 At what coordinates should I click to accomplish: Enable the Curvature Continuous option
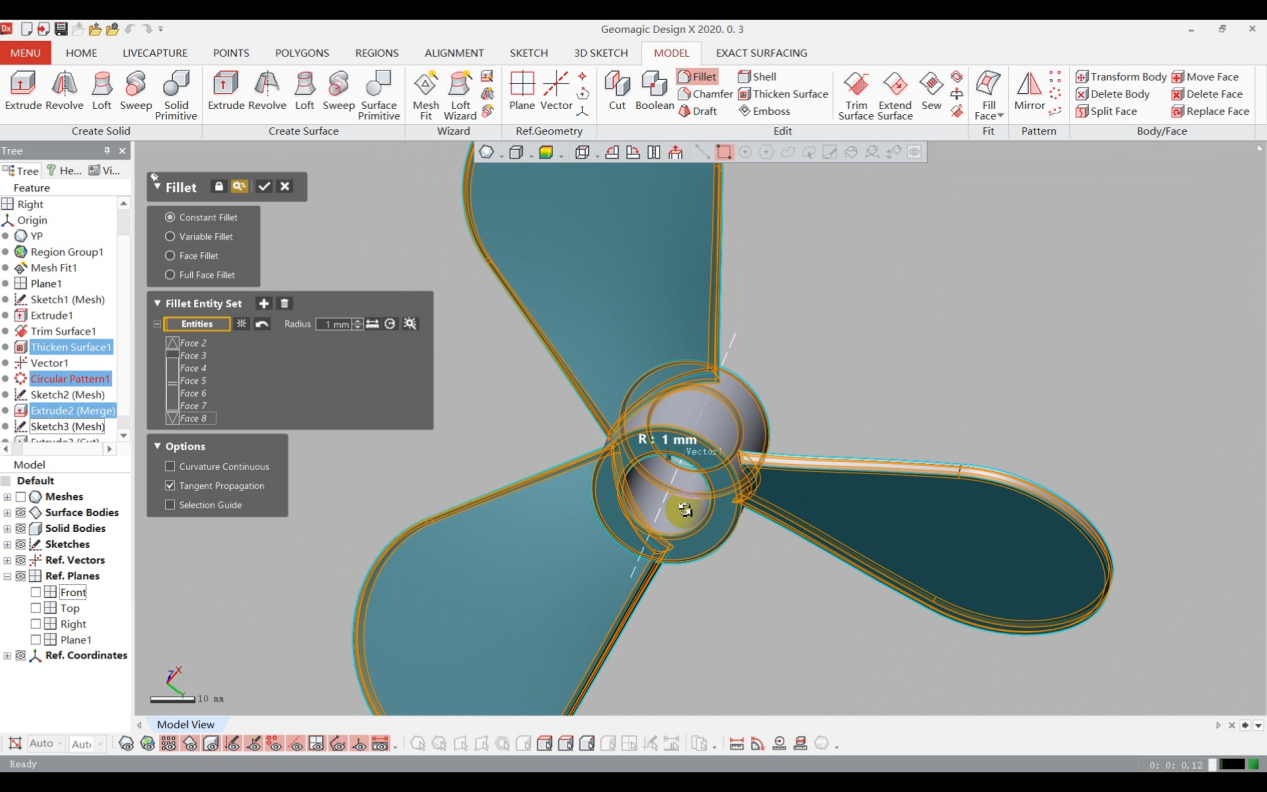pos(169,466)
